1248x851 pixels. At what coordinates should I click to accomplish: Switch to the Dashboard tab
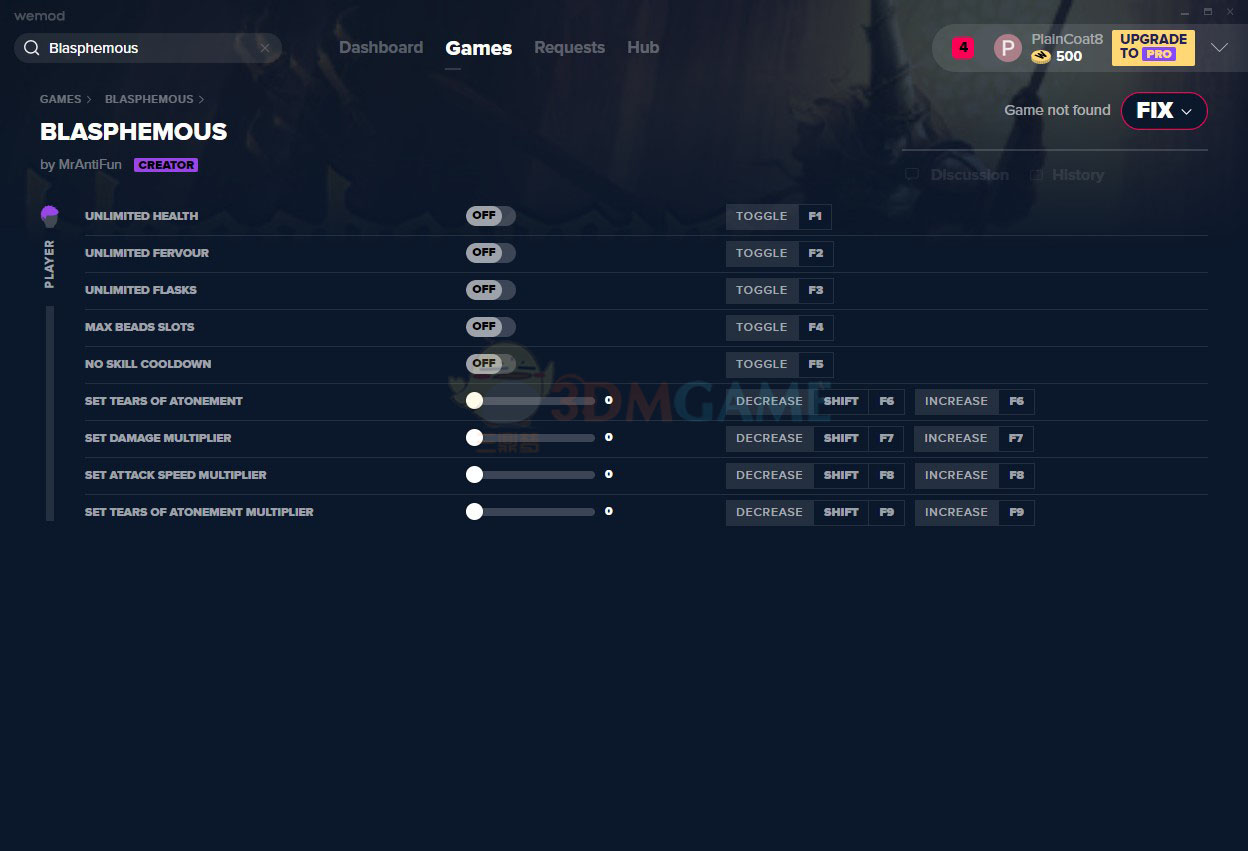[381, 48]
